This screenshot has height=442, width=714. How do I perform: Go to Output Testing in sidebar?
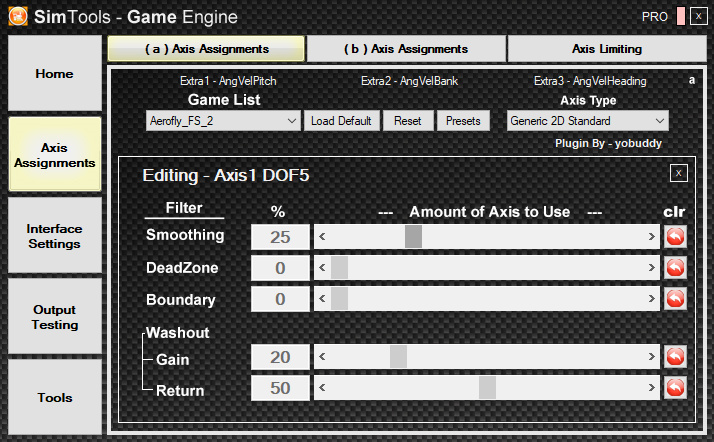[55, 317]
